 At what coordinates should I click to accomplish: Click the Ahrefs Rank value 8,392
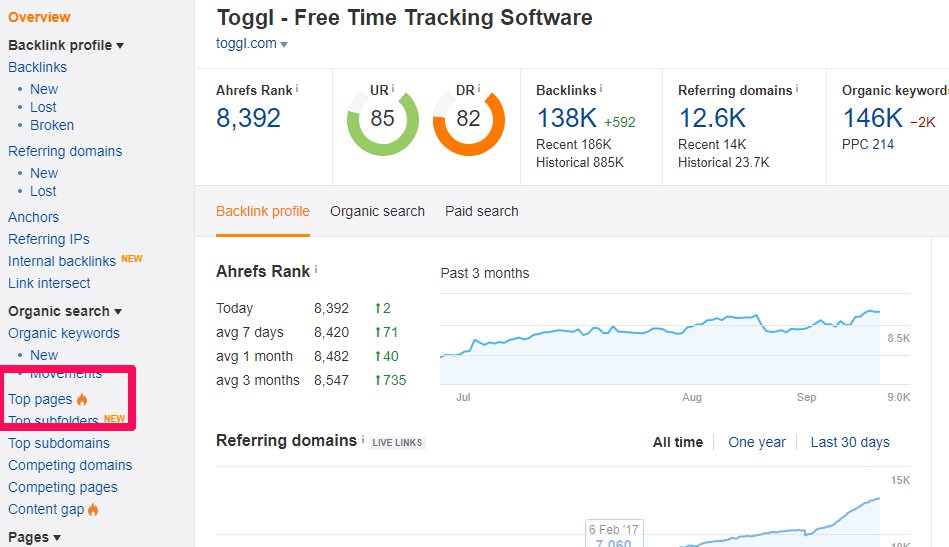pyautogui.click(x=248, y=118)
